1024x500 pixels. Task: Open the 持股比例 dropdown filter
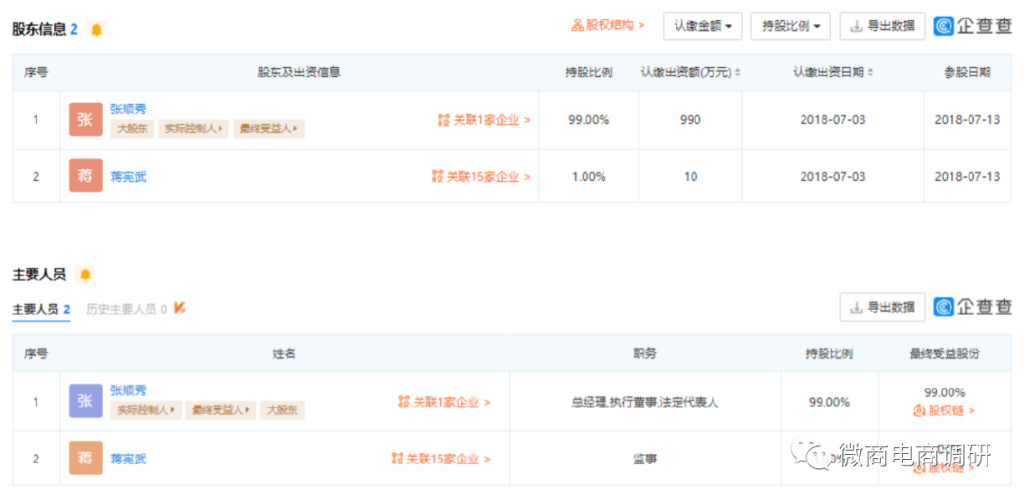pos(790,26)
